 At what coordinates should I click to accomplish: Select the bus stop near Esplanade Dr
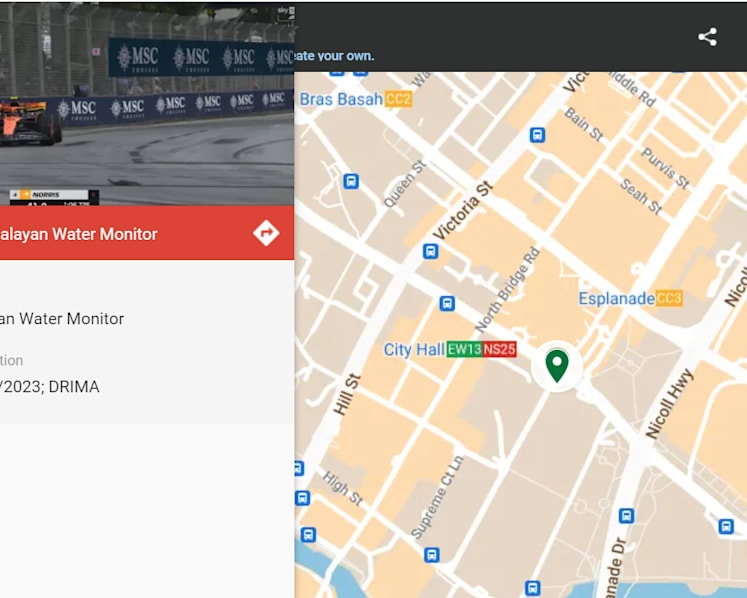[x=626, y=516]
